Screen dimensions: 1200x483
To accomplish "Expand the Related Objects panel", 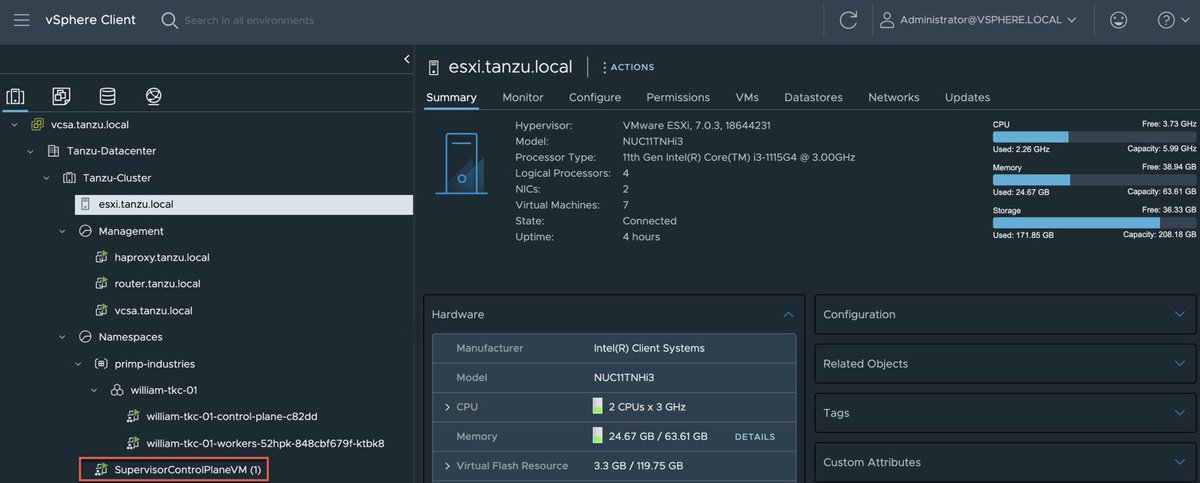I will [x=1179, y=364].
